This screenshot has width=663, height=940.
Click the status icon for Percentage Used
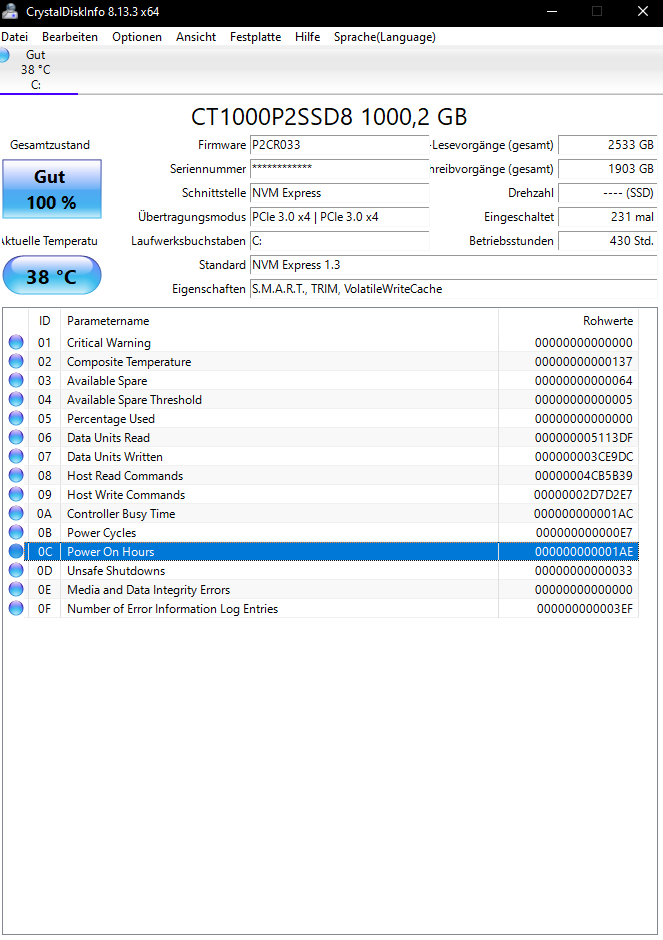coord(16,418)
